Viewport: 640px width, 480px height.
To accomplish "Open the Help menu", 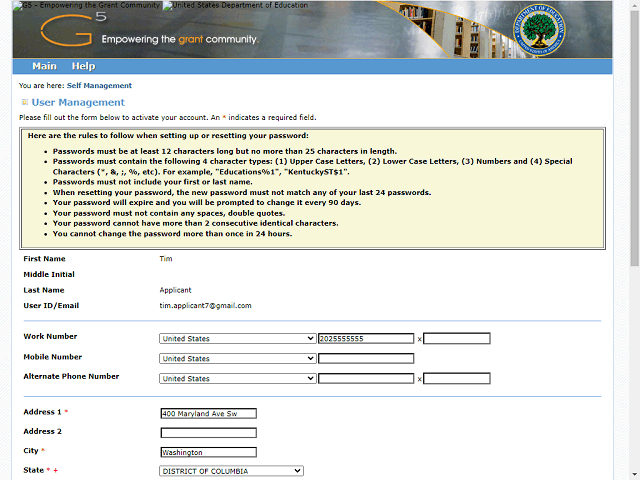I will coord(84,66).
